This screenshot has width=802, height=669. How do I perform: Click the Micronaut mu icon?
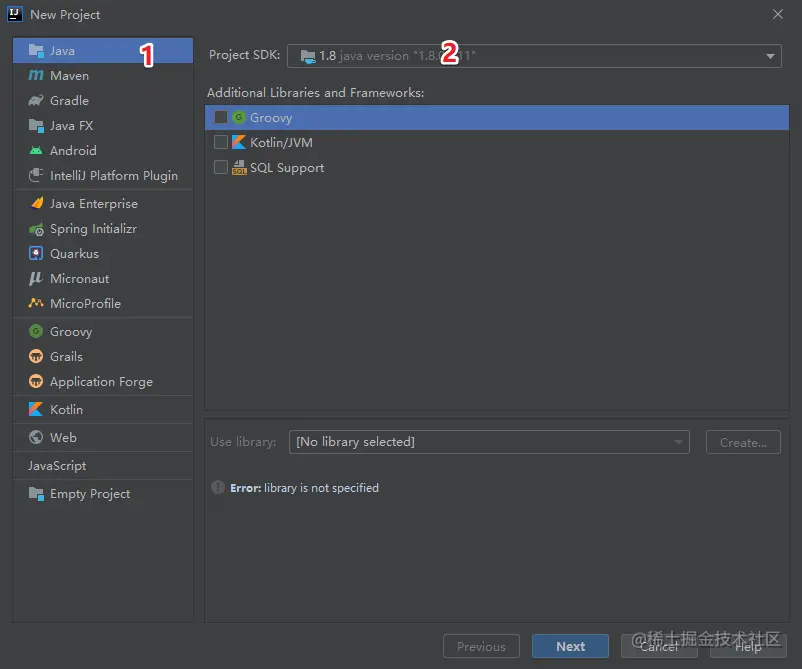(35, 278)
